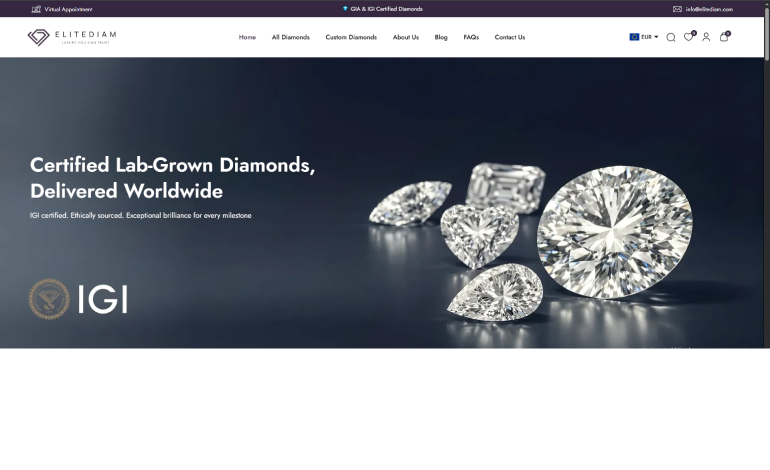
Task: Click the email envelope icon
Action: [x=677, y=9]
